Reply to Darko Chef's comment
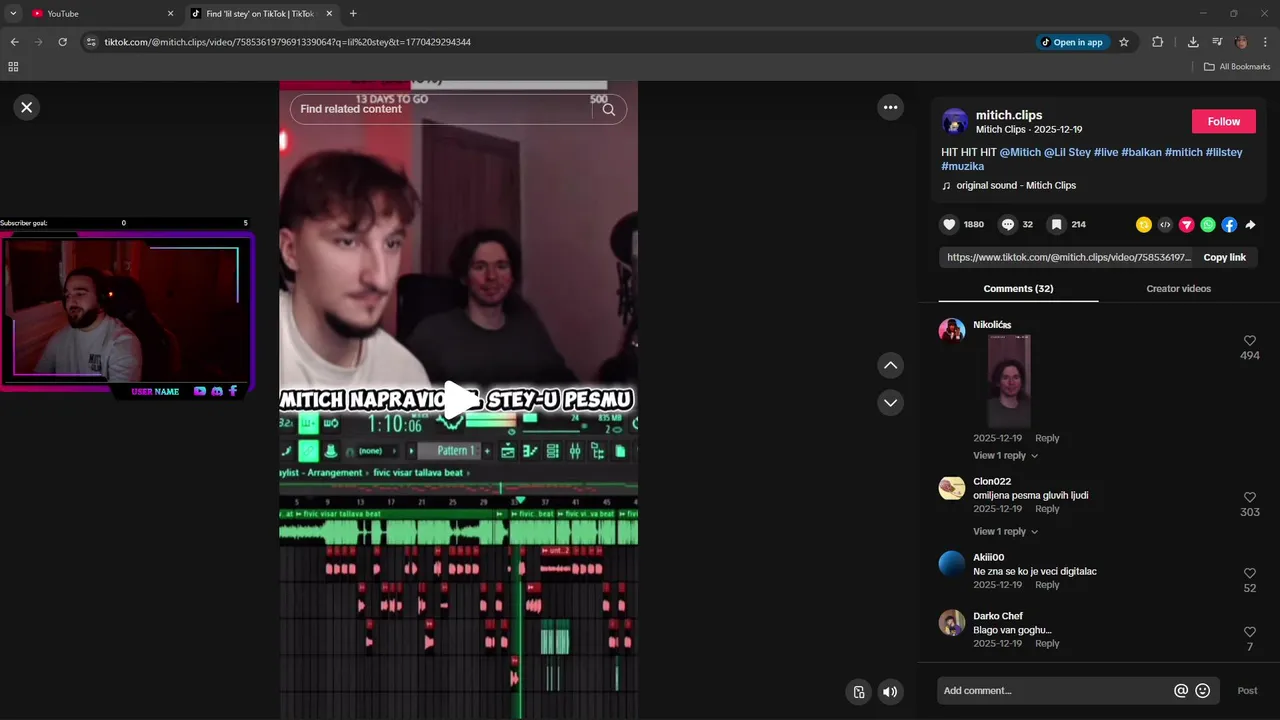Screen dimensions: 1280x720 pos(1047,644)
